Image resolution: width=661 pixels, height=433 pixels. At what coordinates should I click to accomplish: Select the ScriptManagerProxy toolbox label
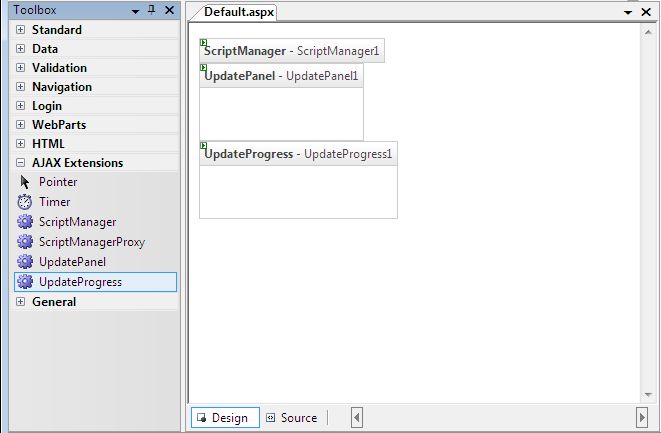[x=92, y=242]
